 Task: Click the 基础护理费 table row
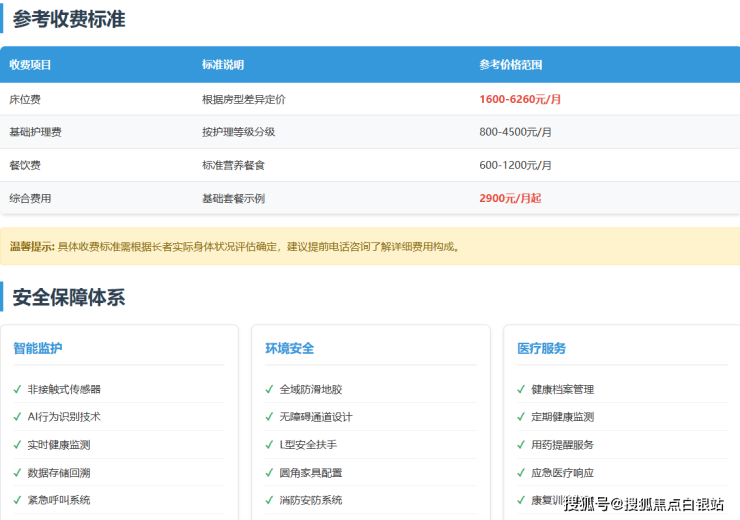click(370, 132)
